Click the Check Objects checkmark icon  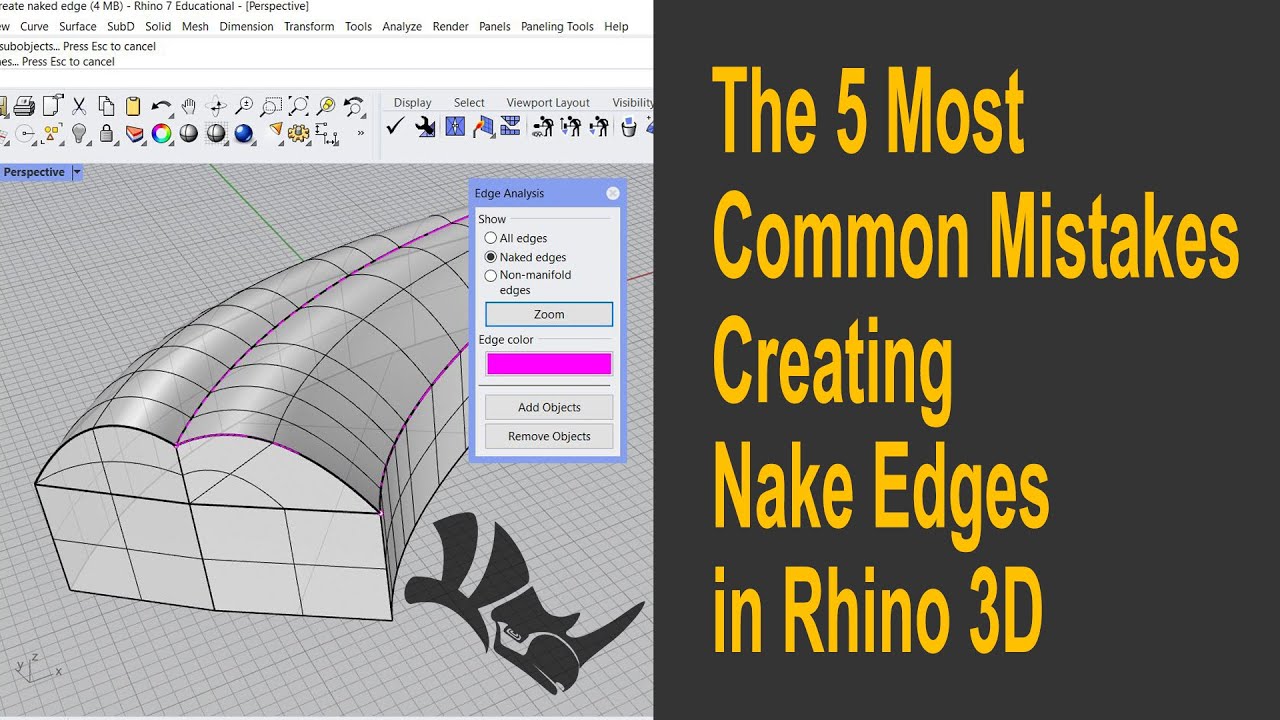click(395, 126)
